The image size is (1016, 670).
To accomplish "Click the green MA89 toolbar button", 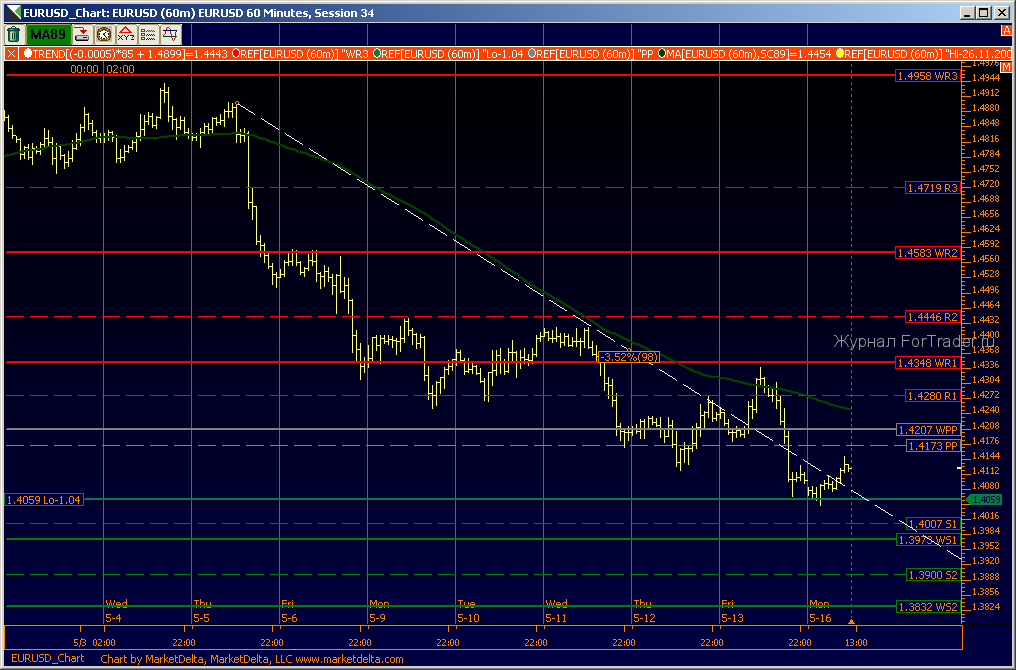I will [x=47, y=34].
